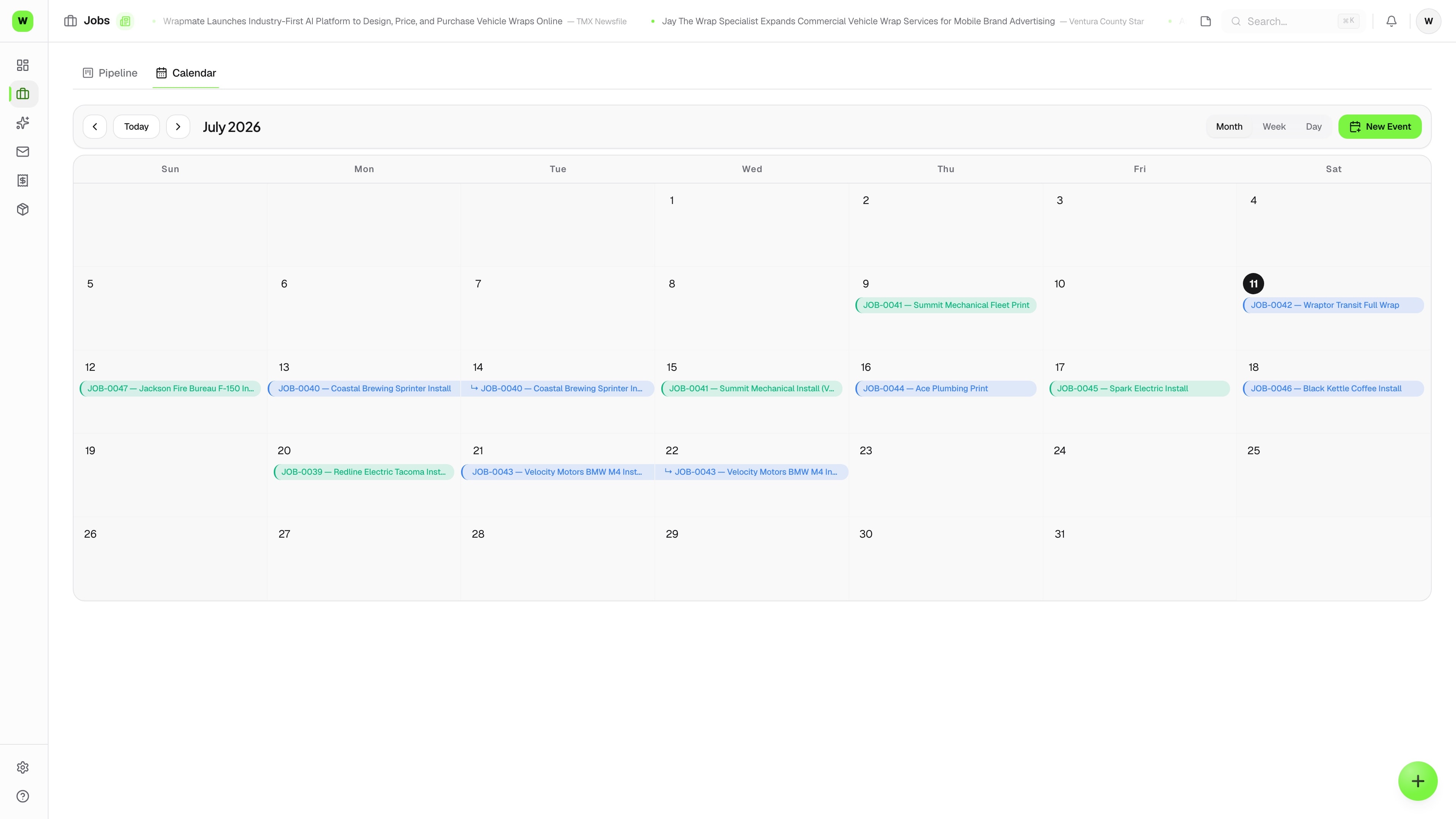Click the Sat column header
Screen dimensions: 1456x819
point(1334,169)
